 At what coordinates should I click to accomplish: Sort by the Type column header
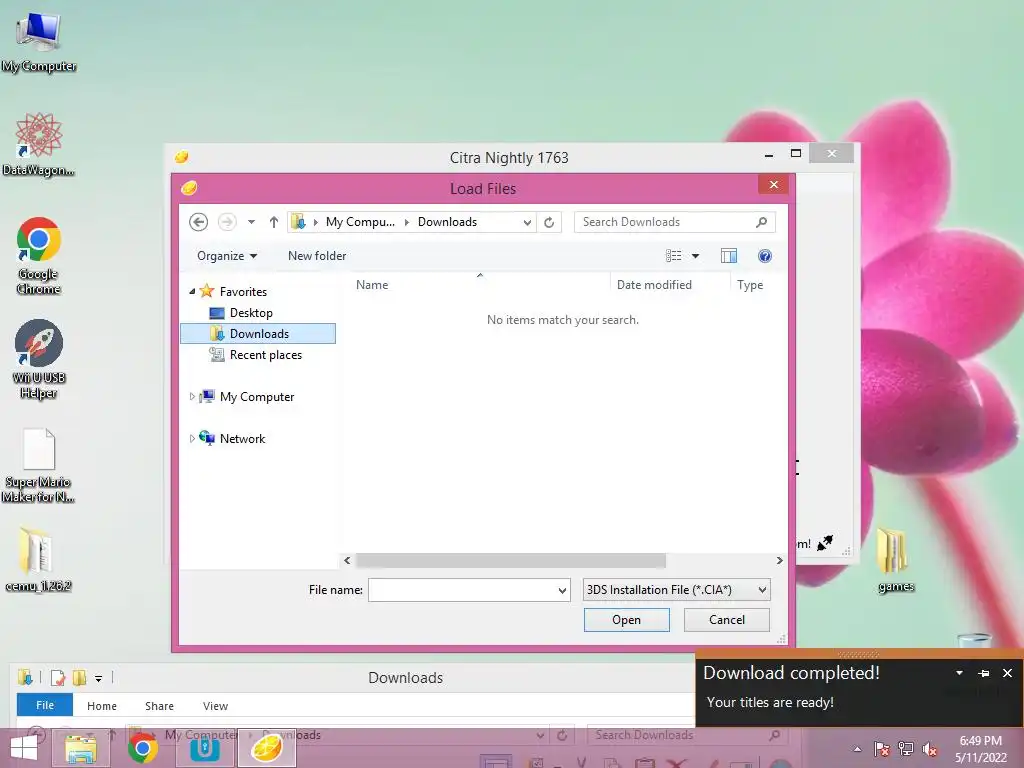(x=750, y=285)
